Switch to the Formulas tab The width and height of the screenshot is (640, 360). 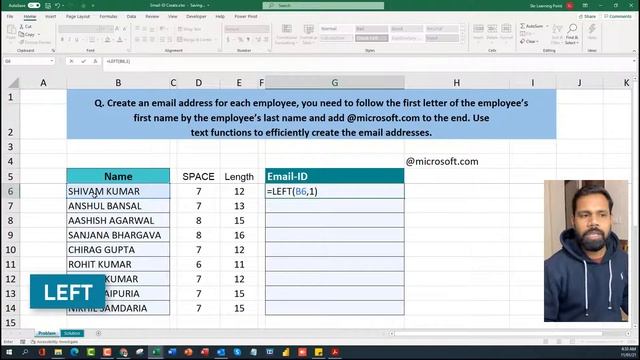coord(108,16)
